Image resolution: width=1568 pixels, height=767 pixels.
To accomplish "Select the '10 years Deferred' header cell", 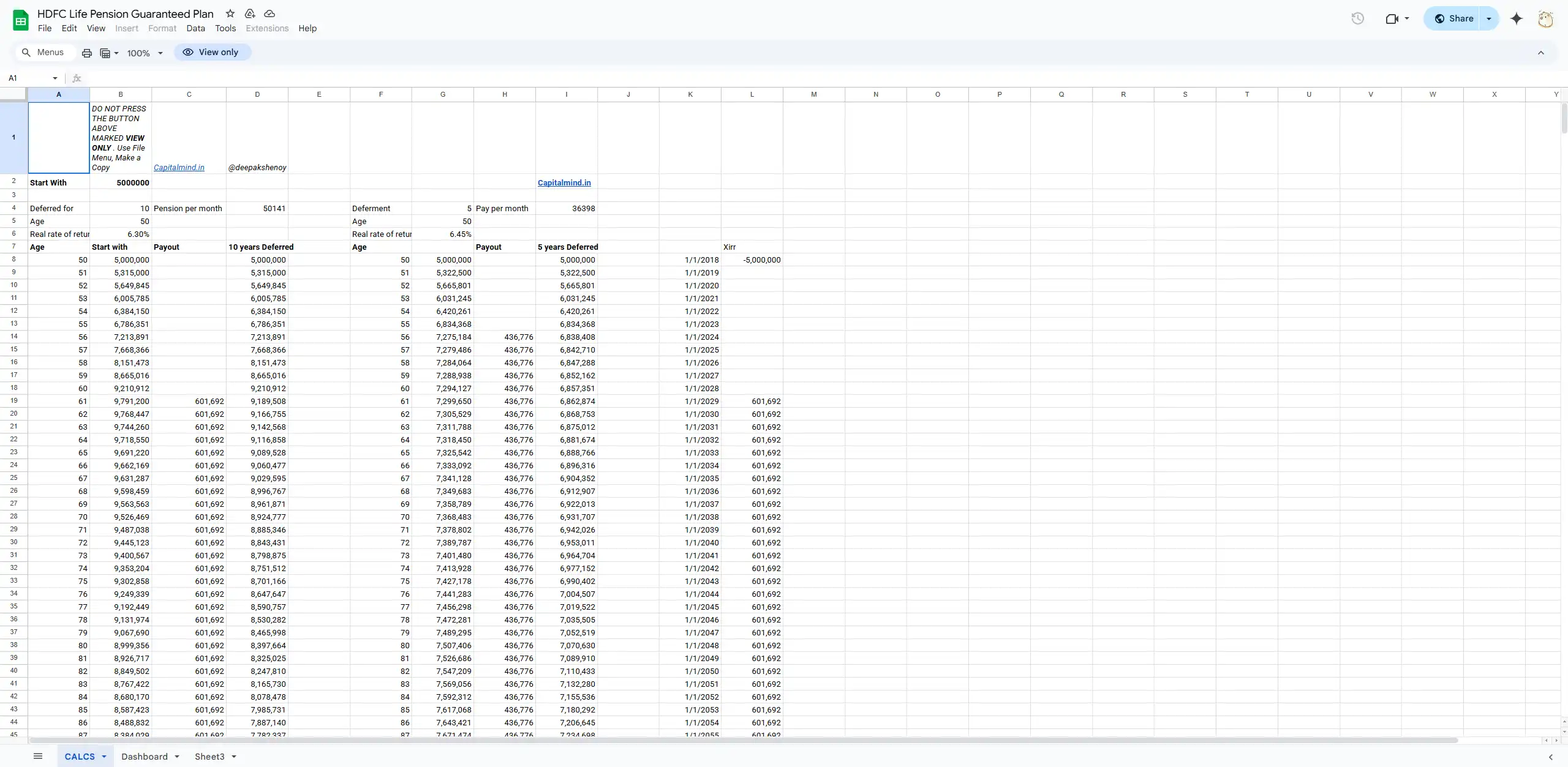I will coord(257,247).
